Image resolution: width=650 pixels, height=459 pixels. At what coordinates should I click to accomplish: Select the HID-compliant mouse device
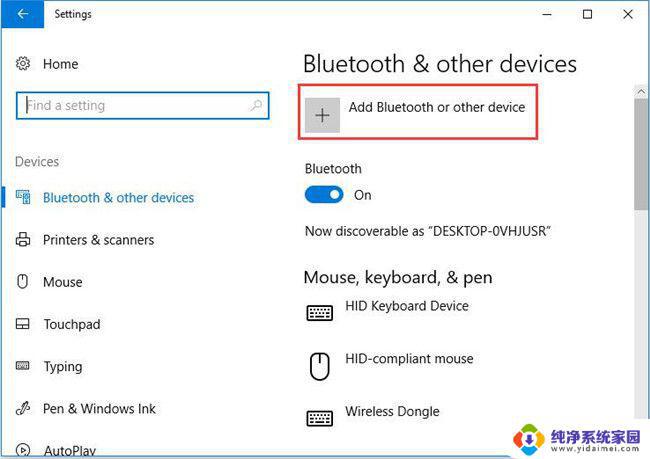coord(409,359)
